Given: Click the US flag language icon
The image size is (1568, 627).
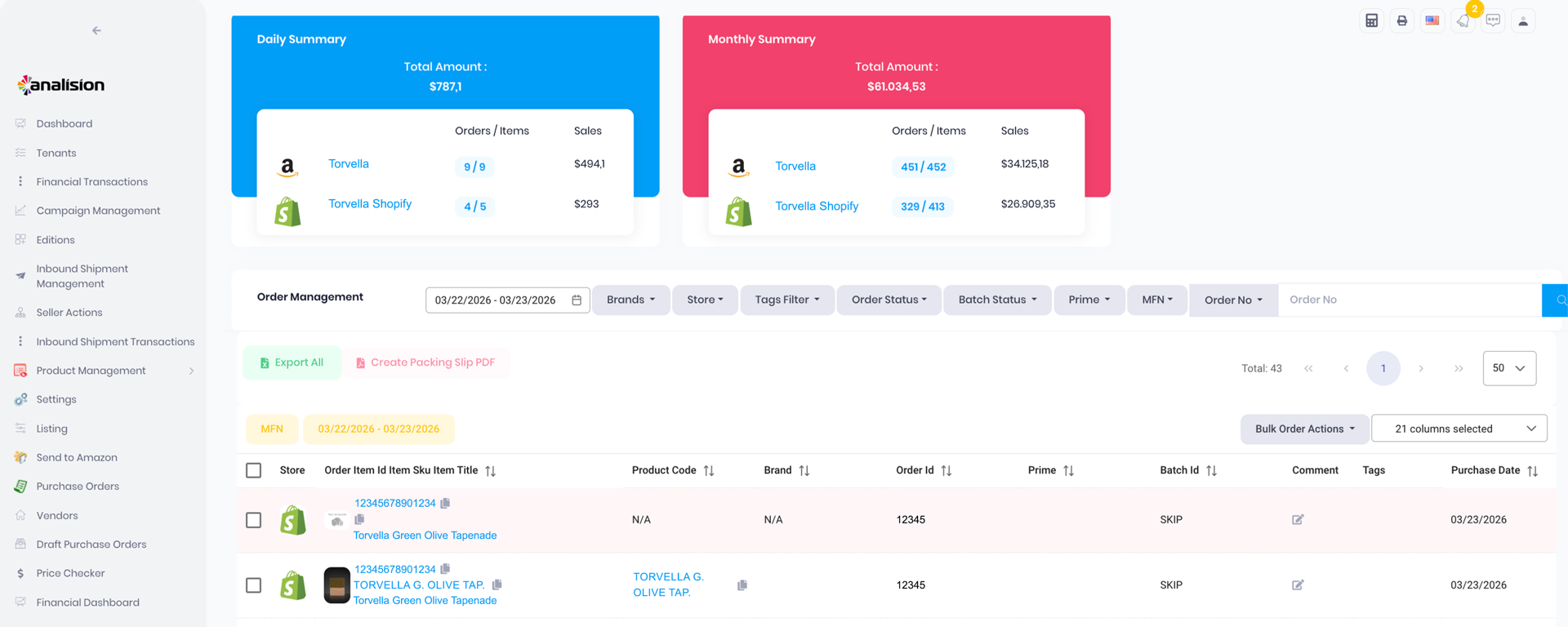Looking at the screenshot, I should [x=1432, y=21].
